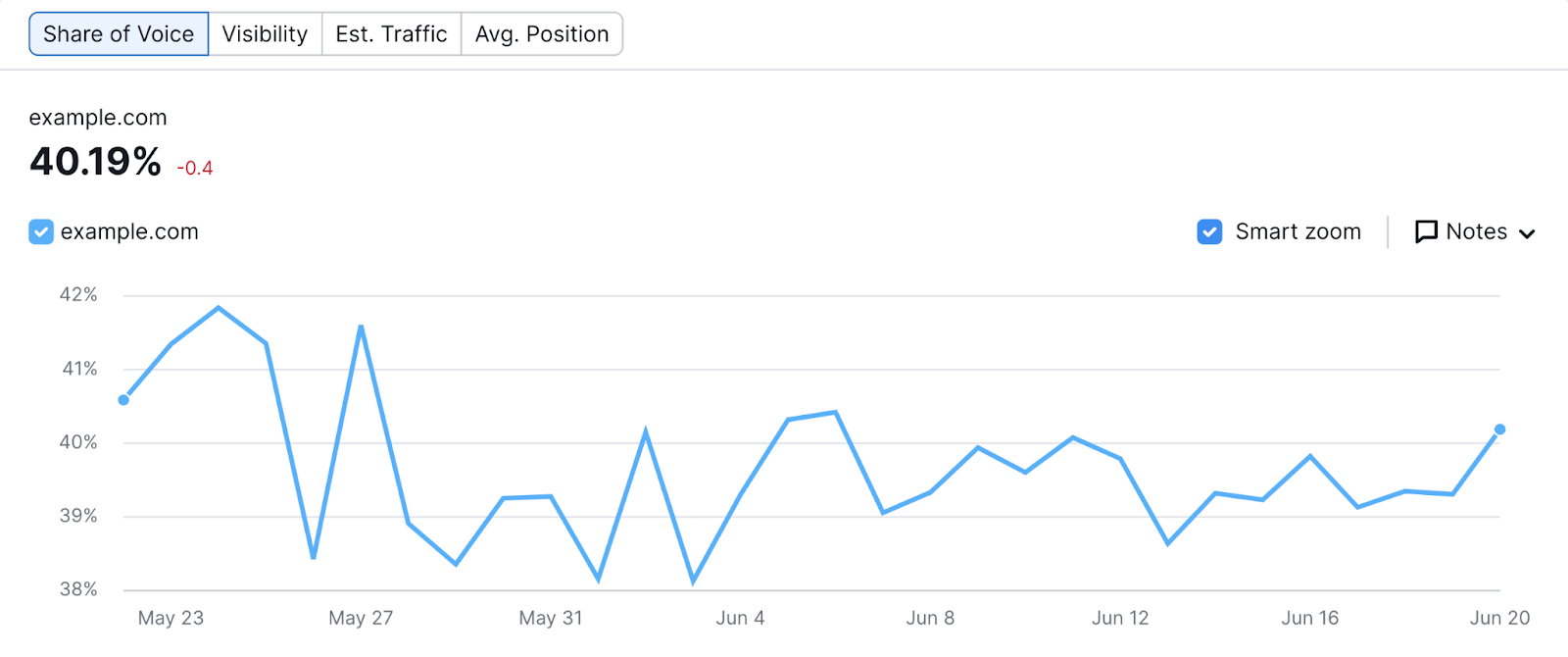
Task: Click the 40.19% share value
Action: (93, 163)
